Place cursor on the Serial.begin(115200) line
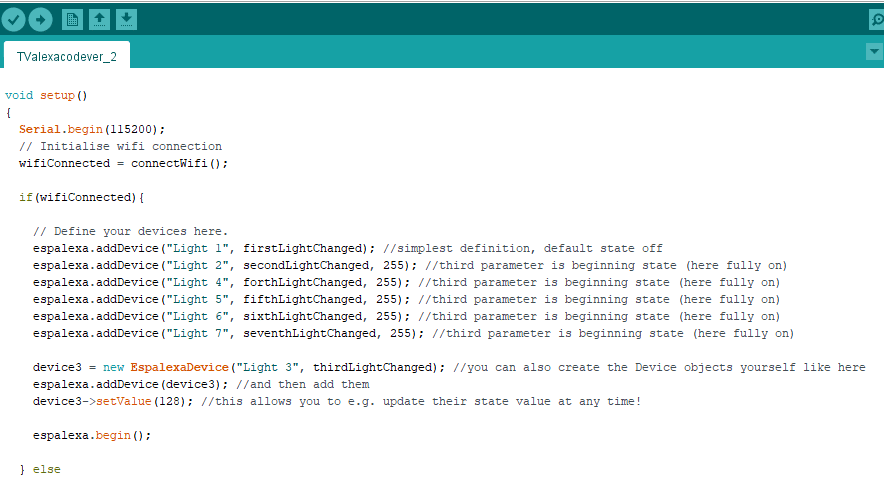Image resolution: width=884 pixels, height=480 pixels. (92, 129)
